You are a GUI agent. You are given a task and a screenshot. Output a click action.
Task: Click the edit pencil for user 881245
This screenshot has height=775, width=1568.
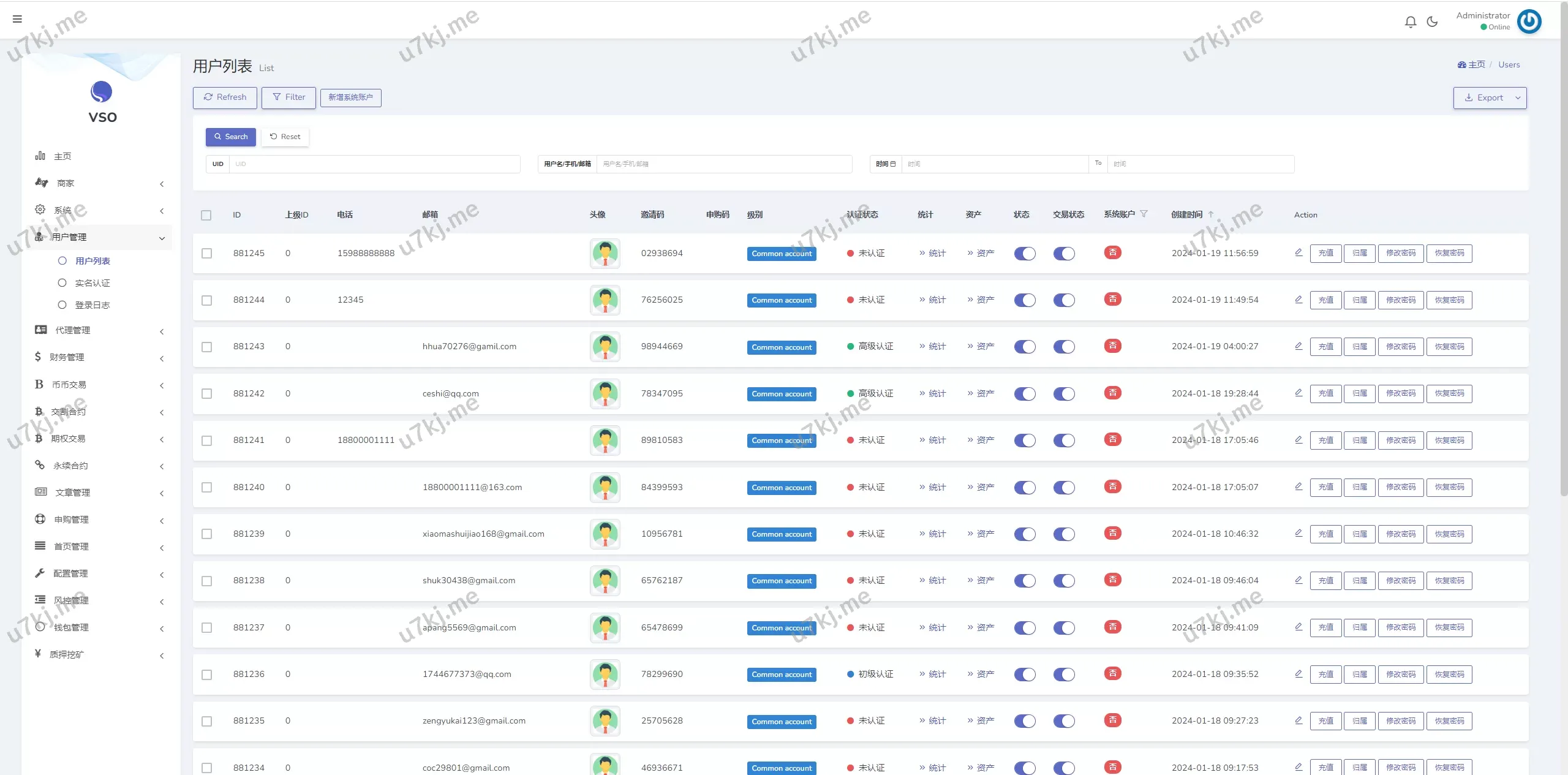1298,252
